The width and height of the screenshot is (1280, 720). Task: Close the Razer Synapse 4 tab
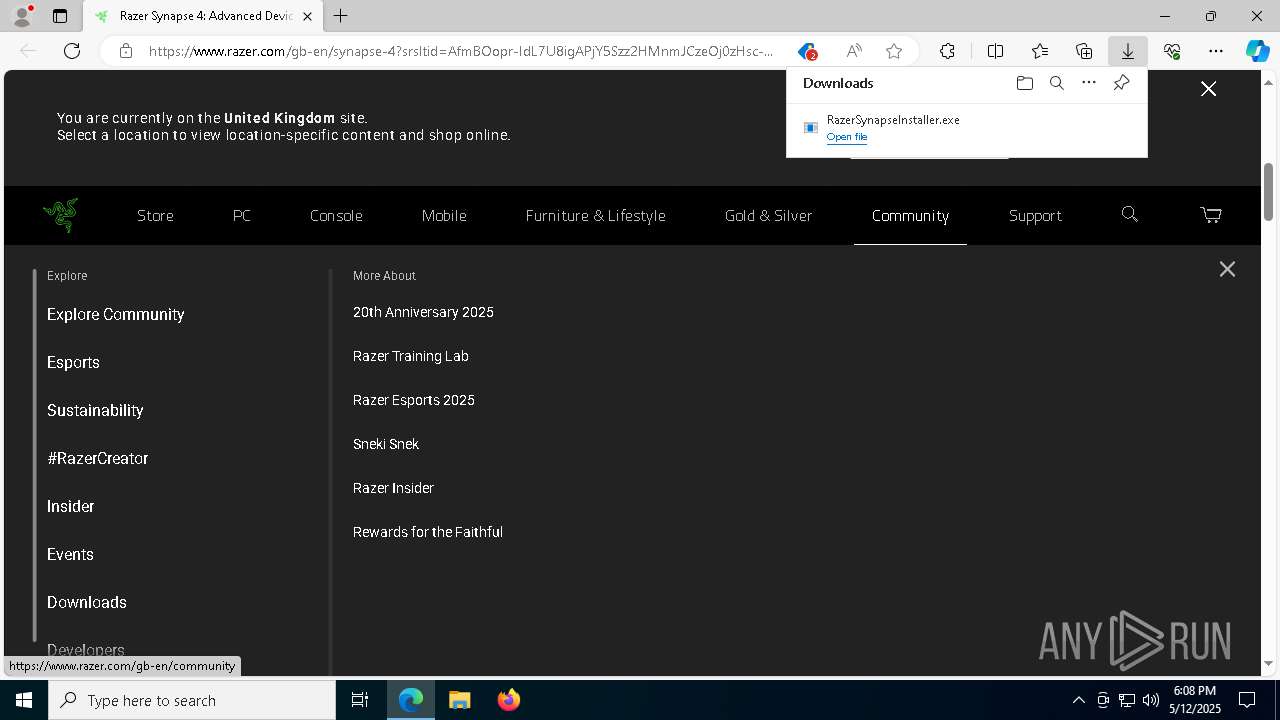307,16
